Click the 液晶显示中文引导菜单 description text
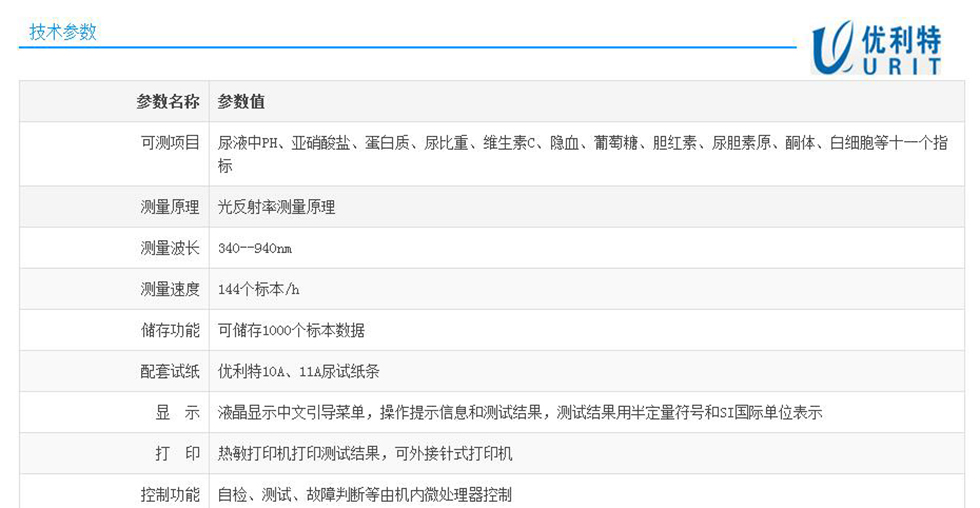The image size is (980, 508). coord(520,412)
